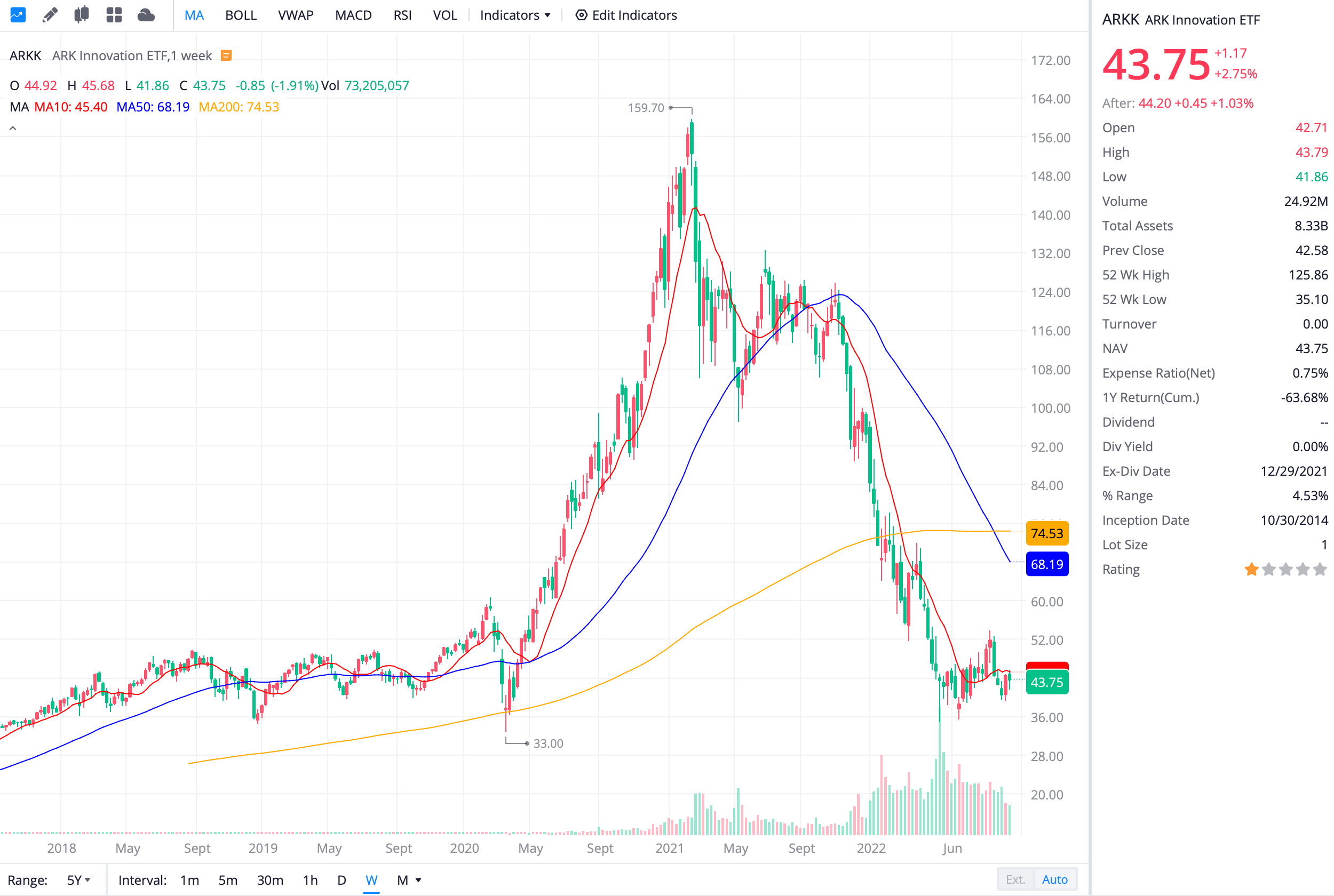Open the 5Y range dropdown
Image resolution: width=1334 pixels, height=896 pixels.
79,880
